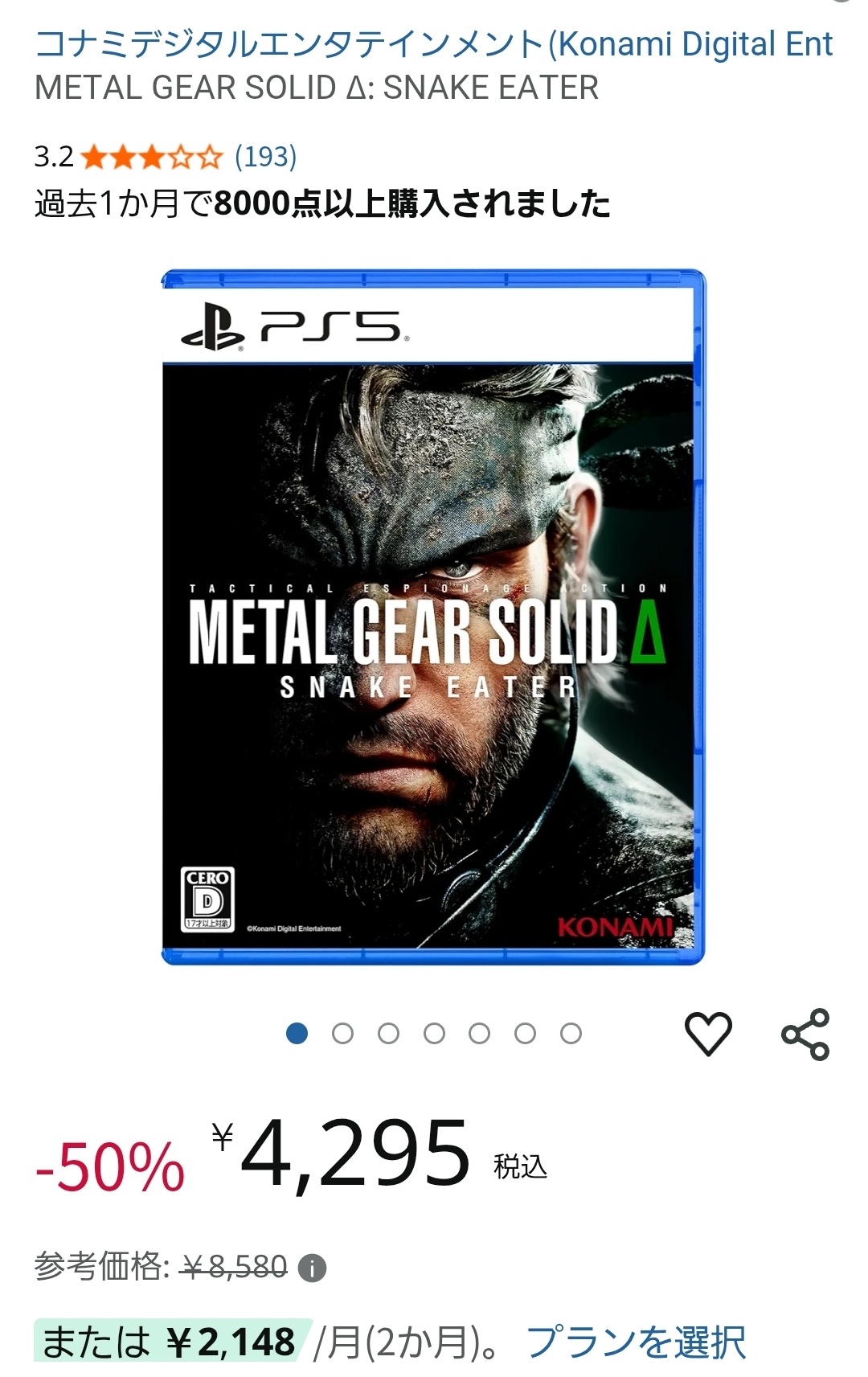Enlarge the Metal Gear Solid cover image
The width and height of the screenshot is (868, 1377).
point(434,617)
